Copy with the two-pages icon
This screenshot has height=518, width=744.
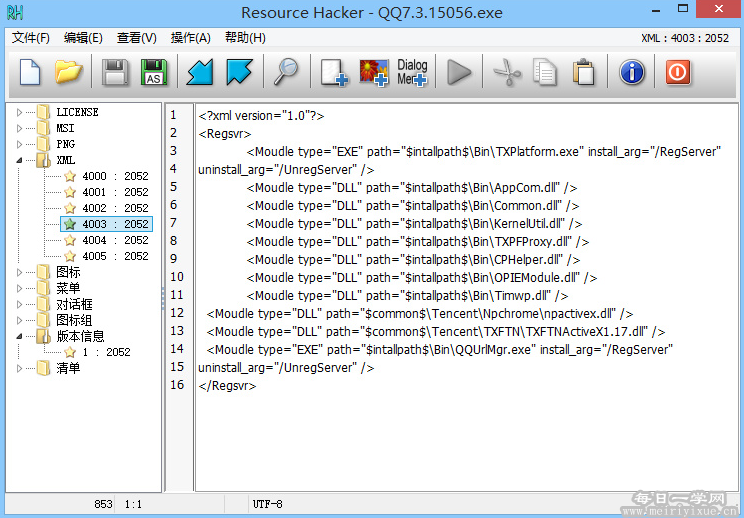click(545, 73)
